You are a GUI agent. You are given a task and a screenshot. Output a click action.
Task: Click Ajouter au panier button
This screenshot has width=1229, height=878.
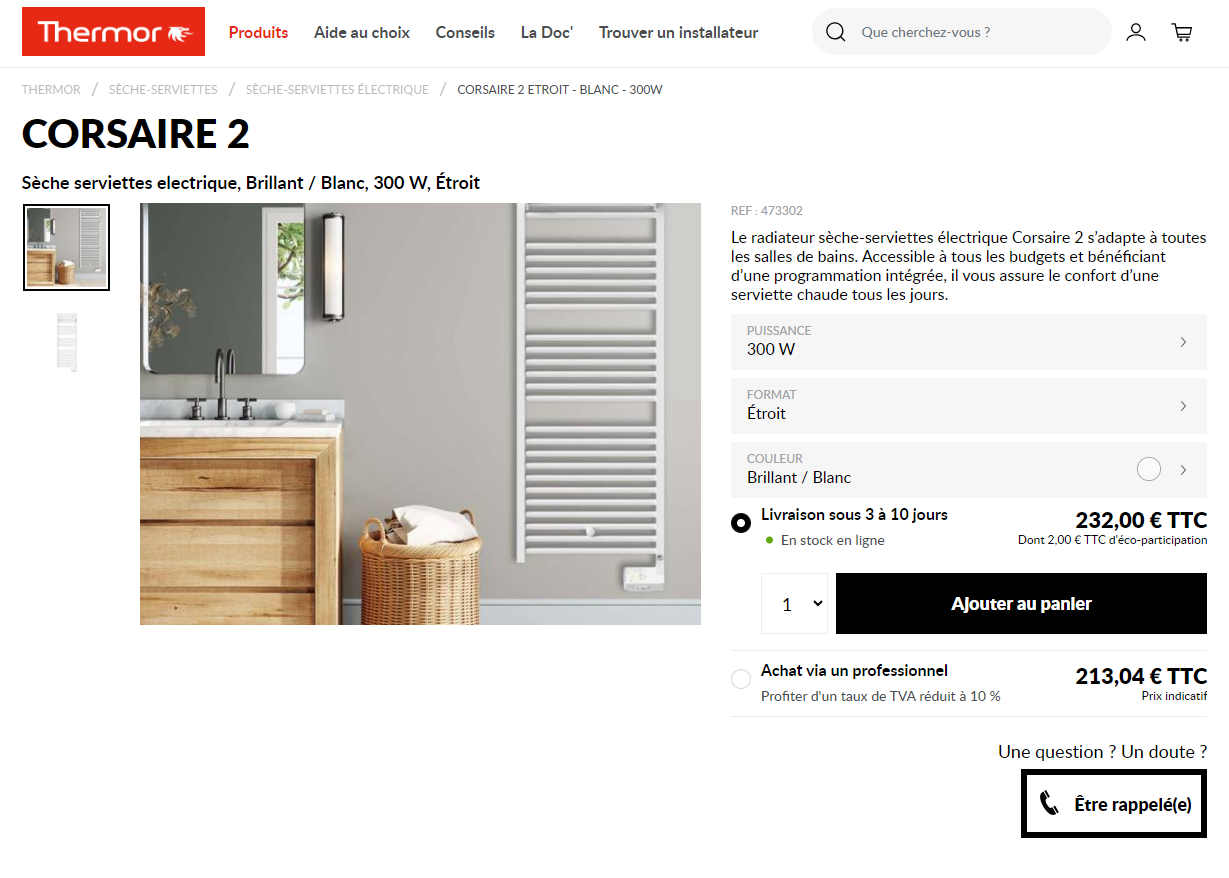[x=1021, y=604]
